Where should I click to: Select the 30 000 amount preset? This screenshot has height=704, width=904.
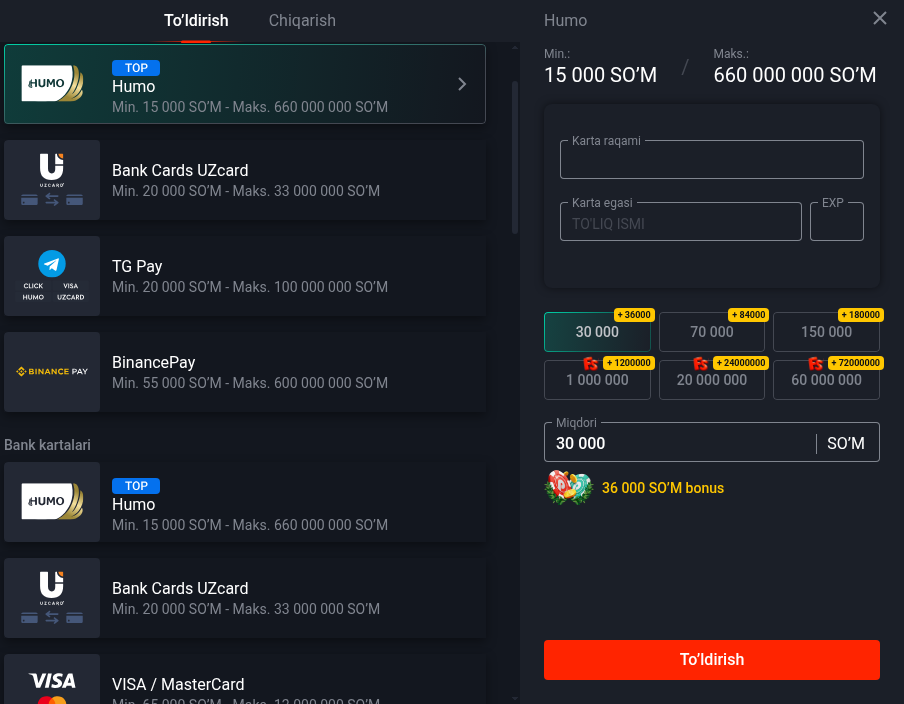pos(597,332)
